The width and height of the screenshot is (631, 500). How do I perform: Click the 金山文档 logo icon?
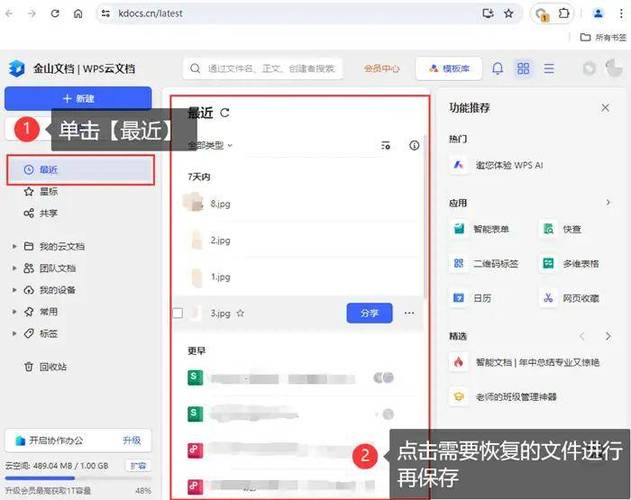pyautogui.click(x=17, y=68)
